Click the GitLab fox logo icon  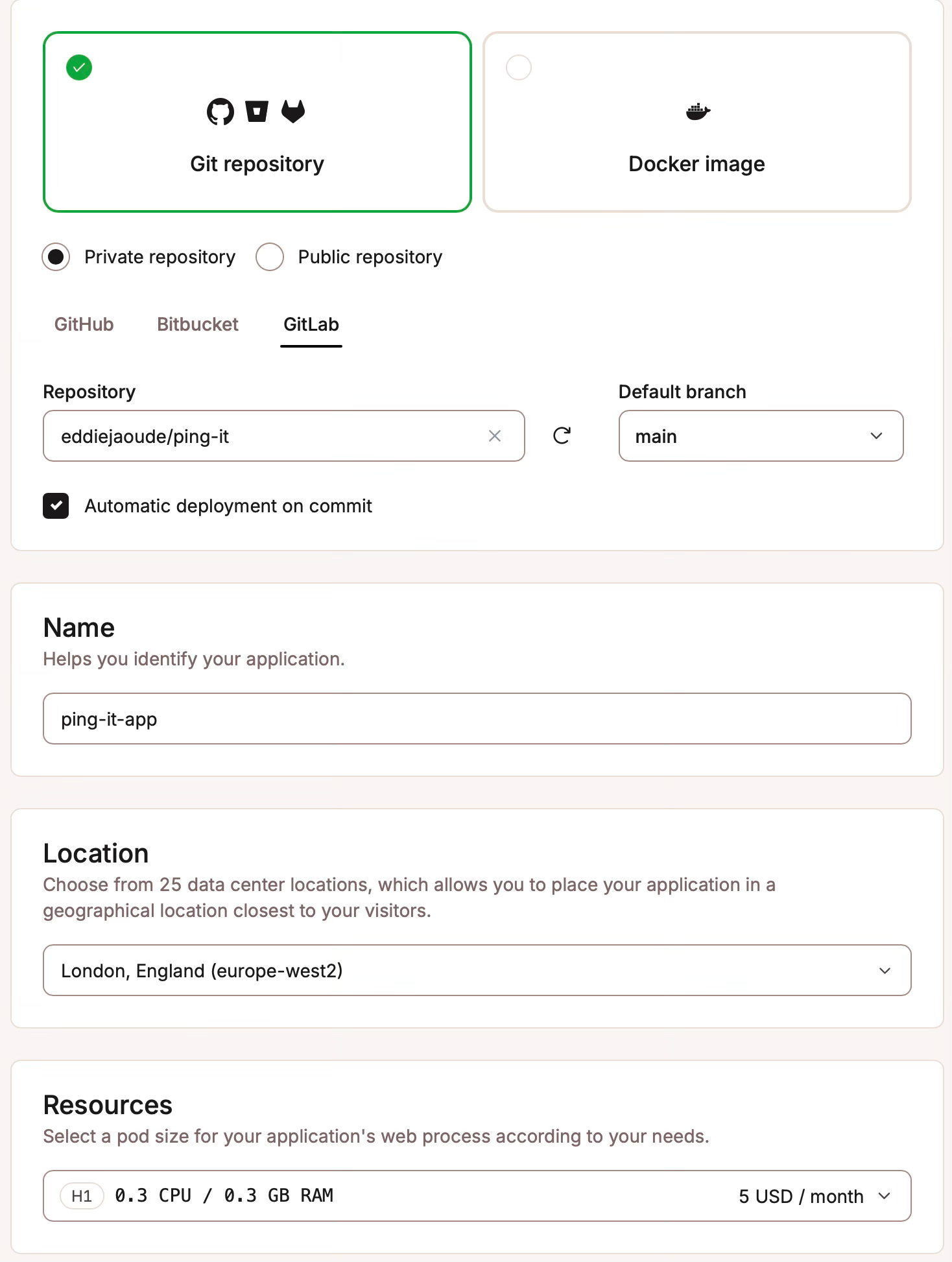click(293, 112)
